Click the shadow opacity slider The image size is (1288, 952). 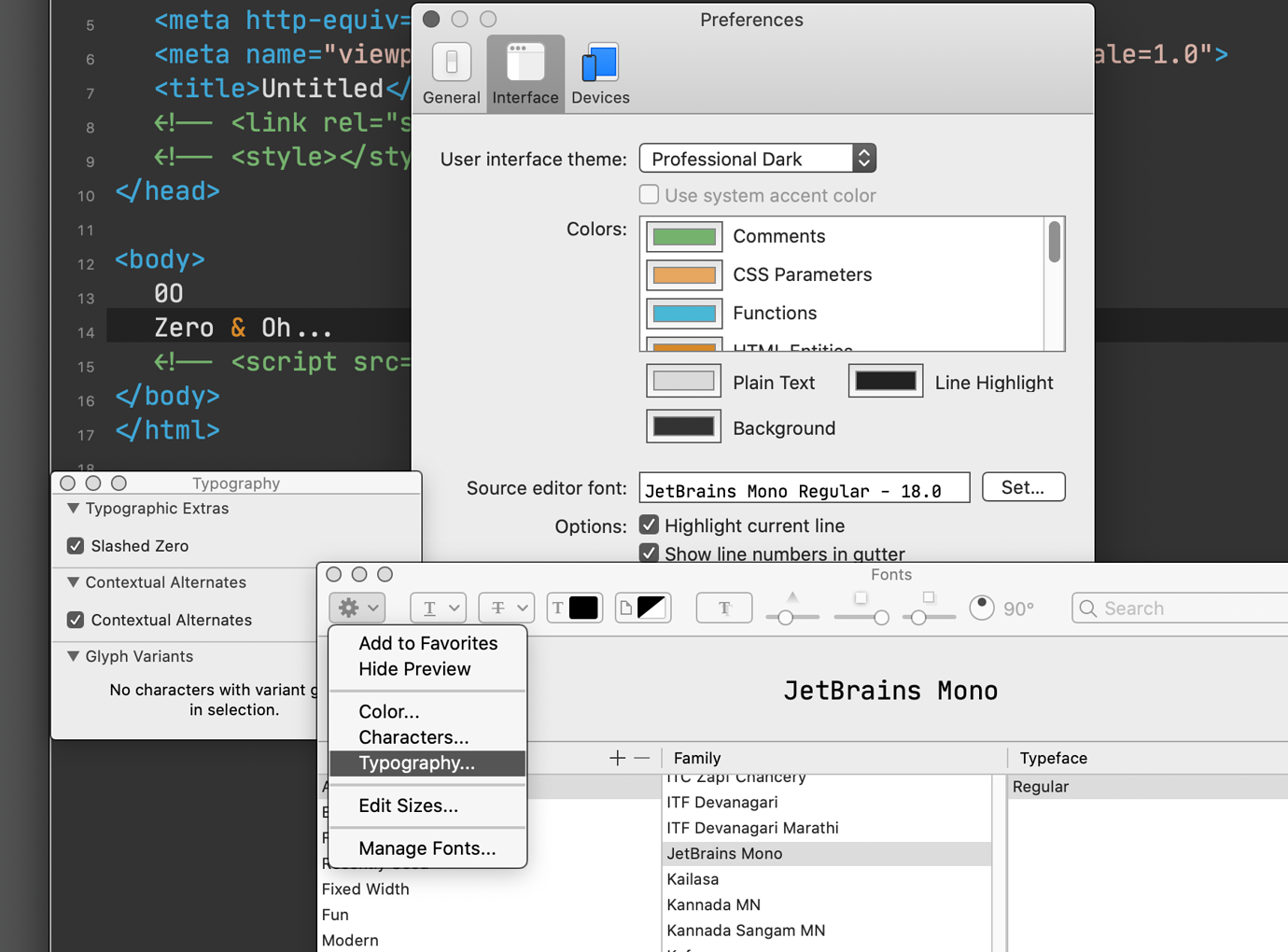coord(792,617)
